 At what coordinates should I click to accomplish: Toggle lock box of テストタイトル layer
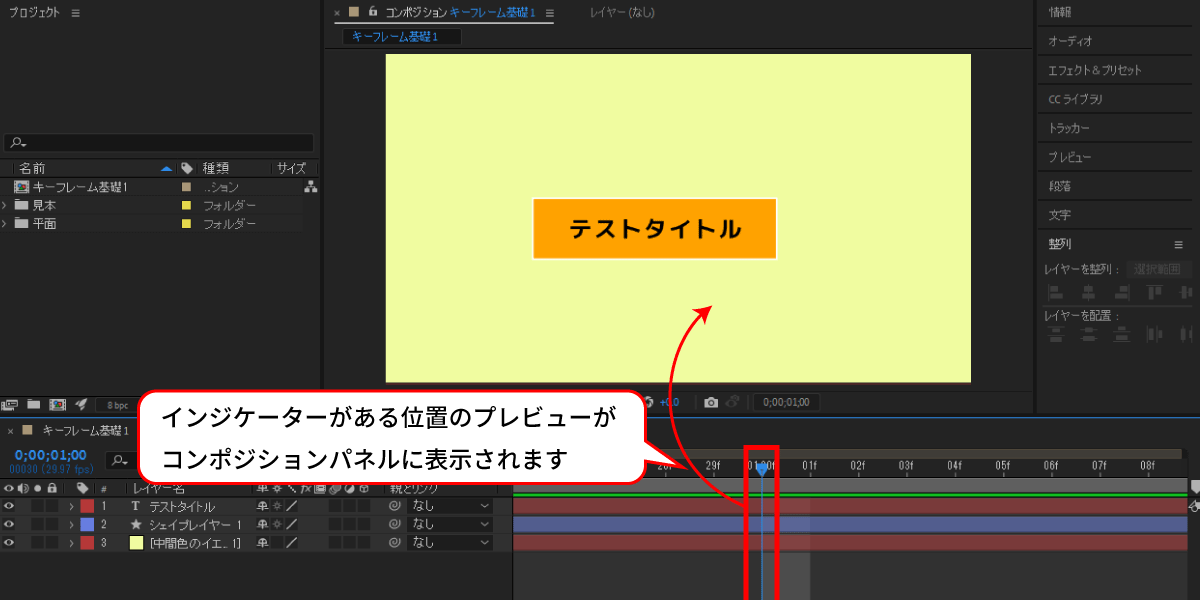(52, 506)
